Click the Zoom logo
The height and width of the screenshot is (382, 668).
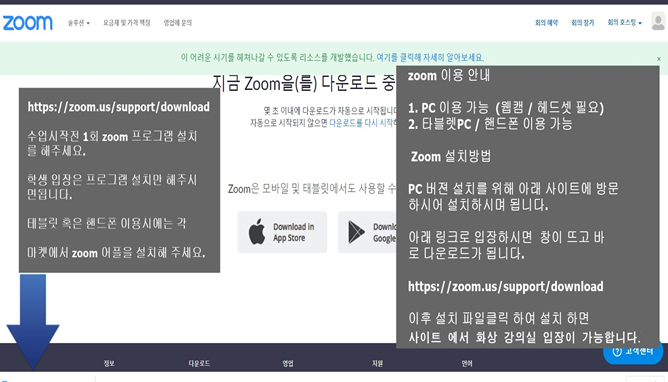pos(28,23)
